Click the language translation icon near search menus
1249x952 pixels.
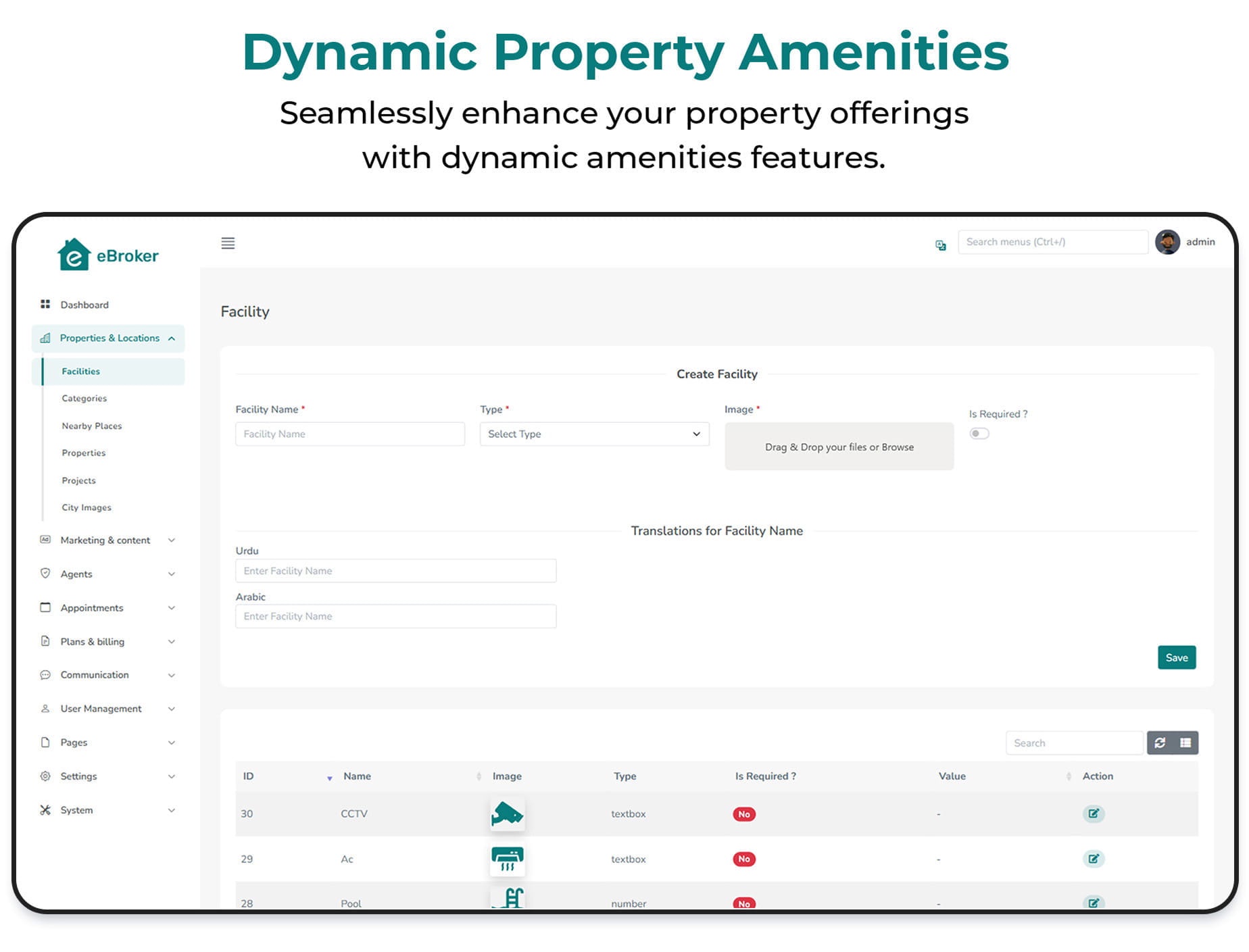[x=940, y=245]
